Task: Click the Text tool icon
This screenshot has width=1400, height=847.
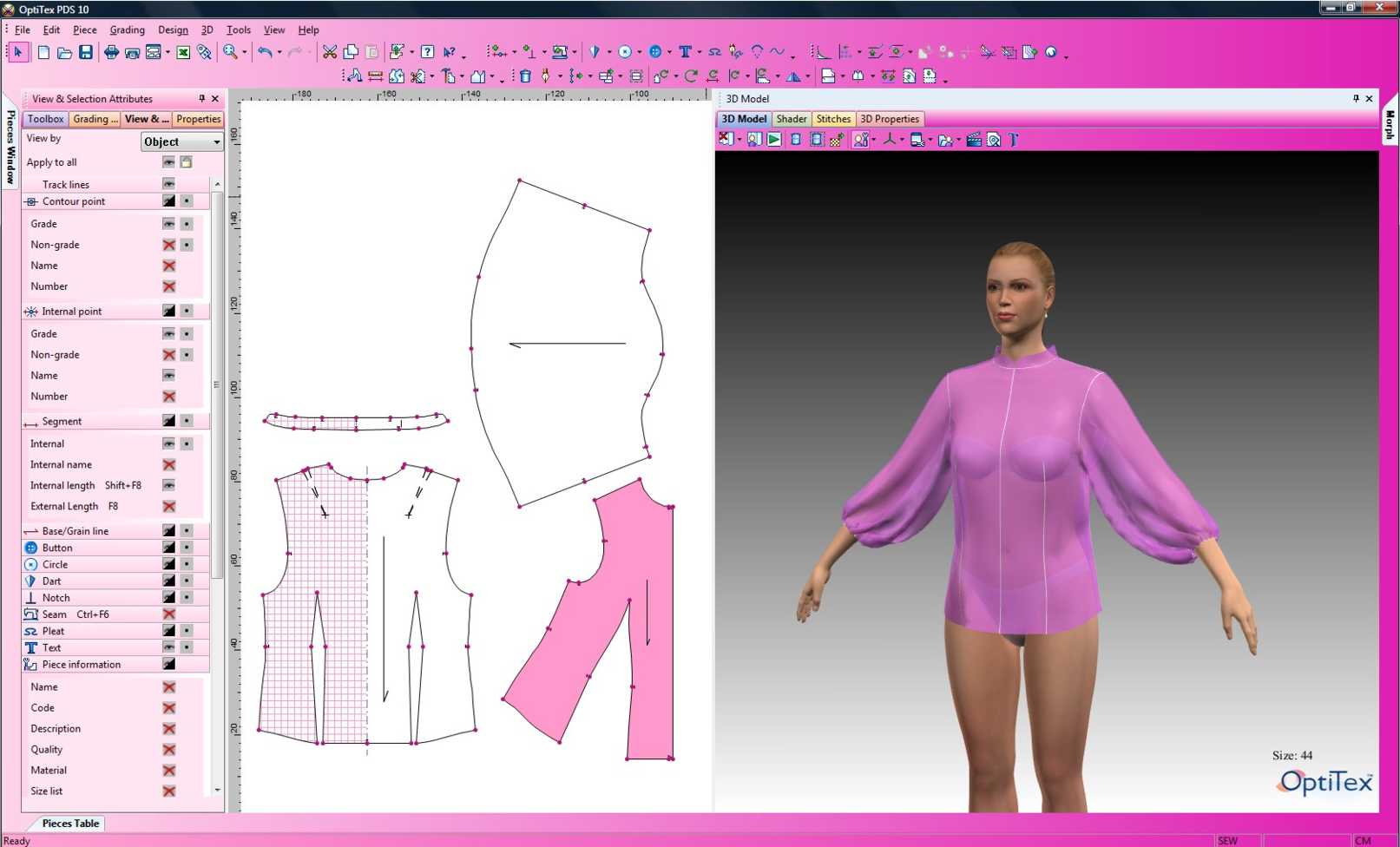Action: pyautogui.click(x=685, y=52)
